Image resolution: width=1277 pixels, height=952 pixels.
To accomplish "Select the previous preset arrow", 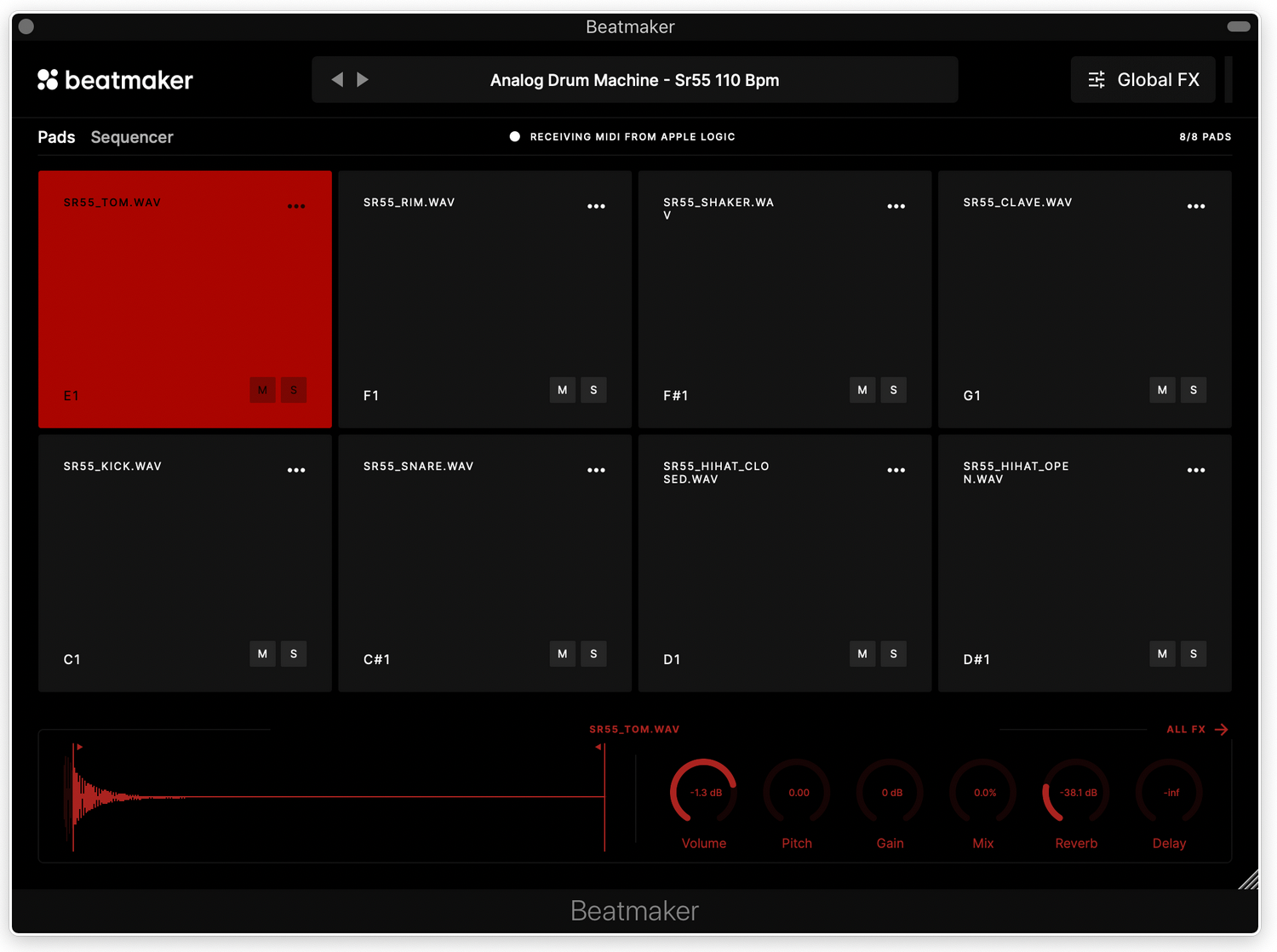I will pos(337,79).
